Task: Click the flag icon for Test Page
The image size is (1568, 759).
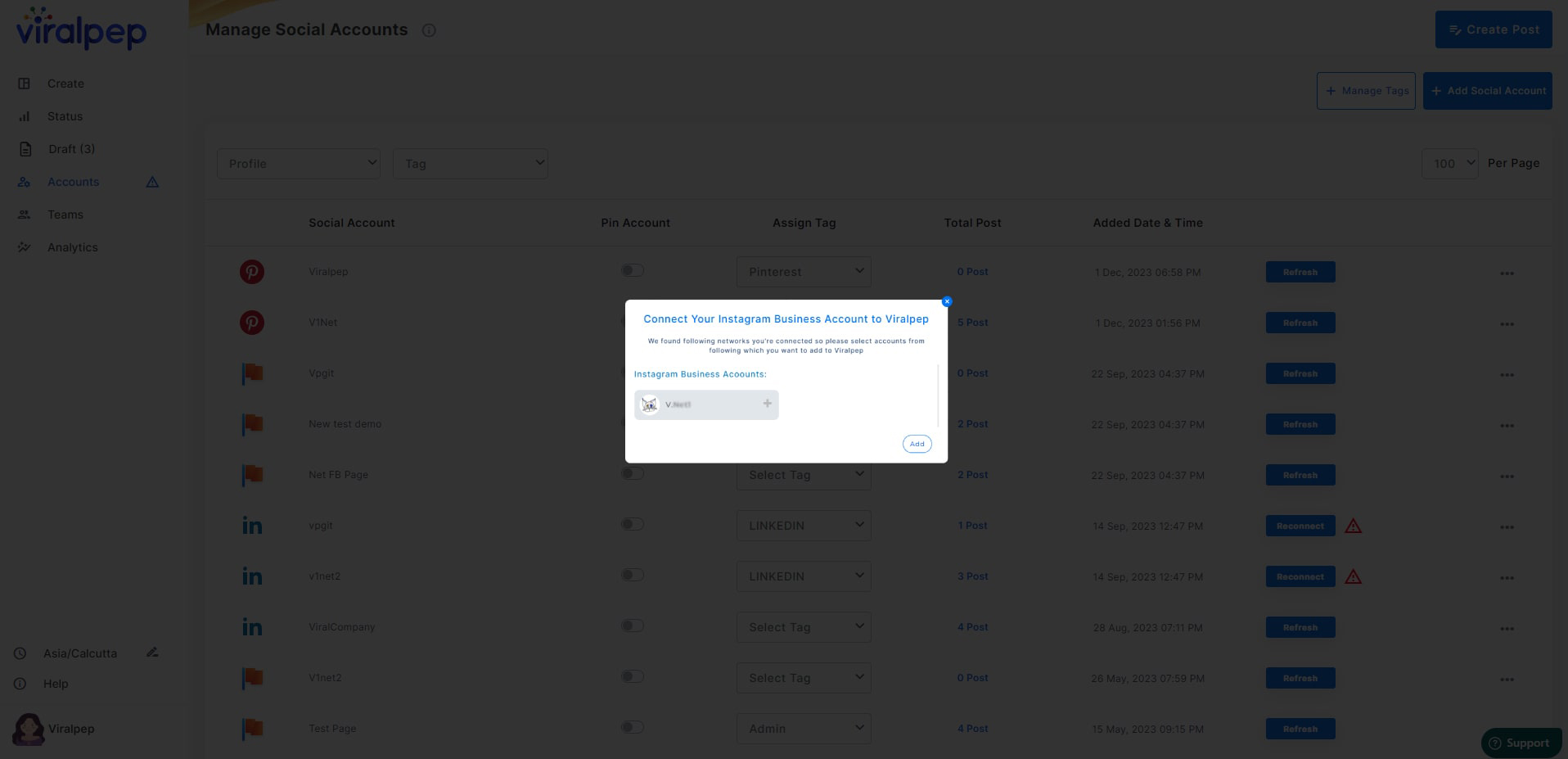Action: coord(252,729)
